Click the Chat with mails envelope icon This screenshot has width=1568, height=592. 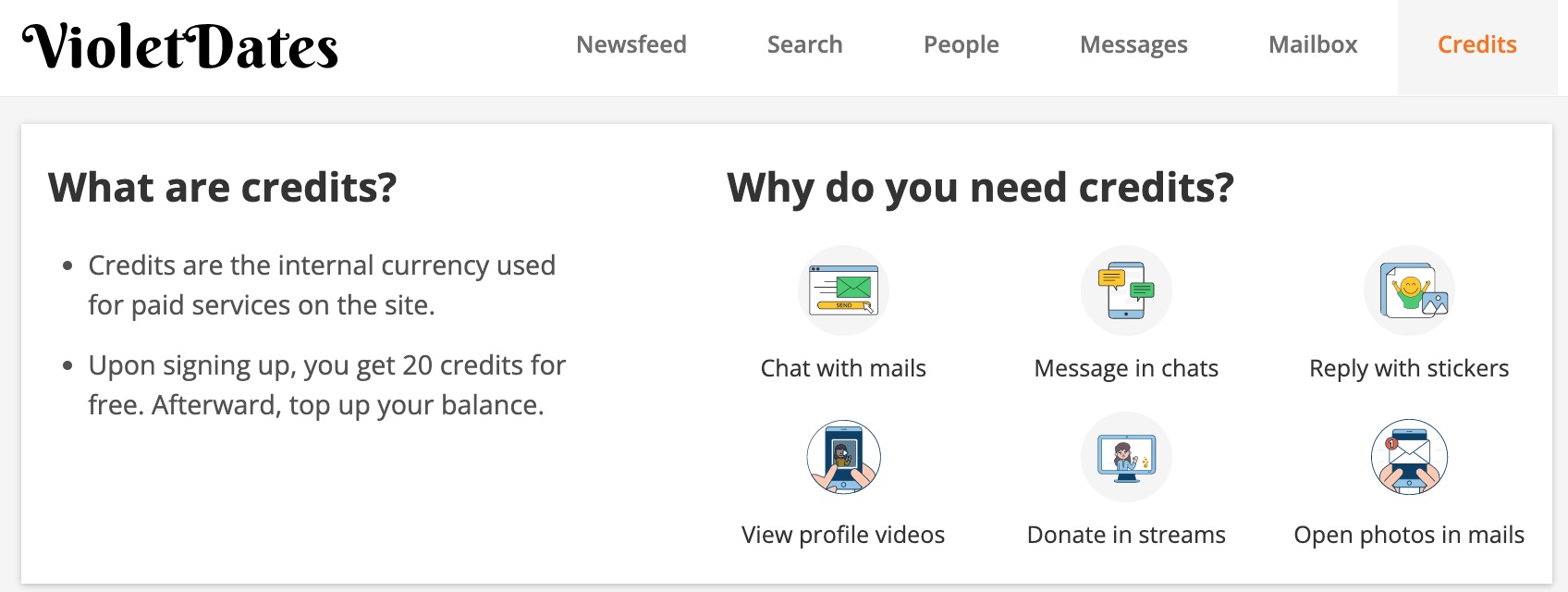tap(843, 290)
